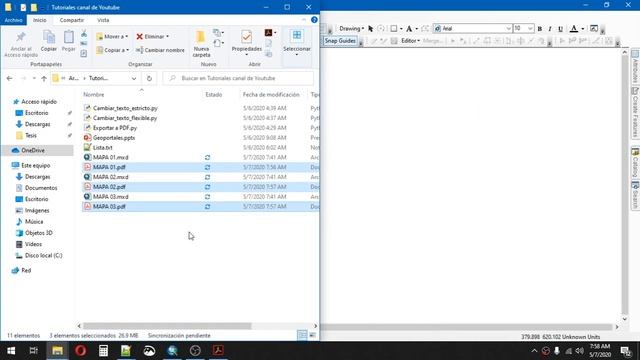Open the Catalog side tab in ArcMap
This screenshot has width=640, height=360.
[635, 163]
